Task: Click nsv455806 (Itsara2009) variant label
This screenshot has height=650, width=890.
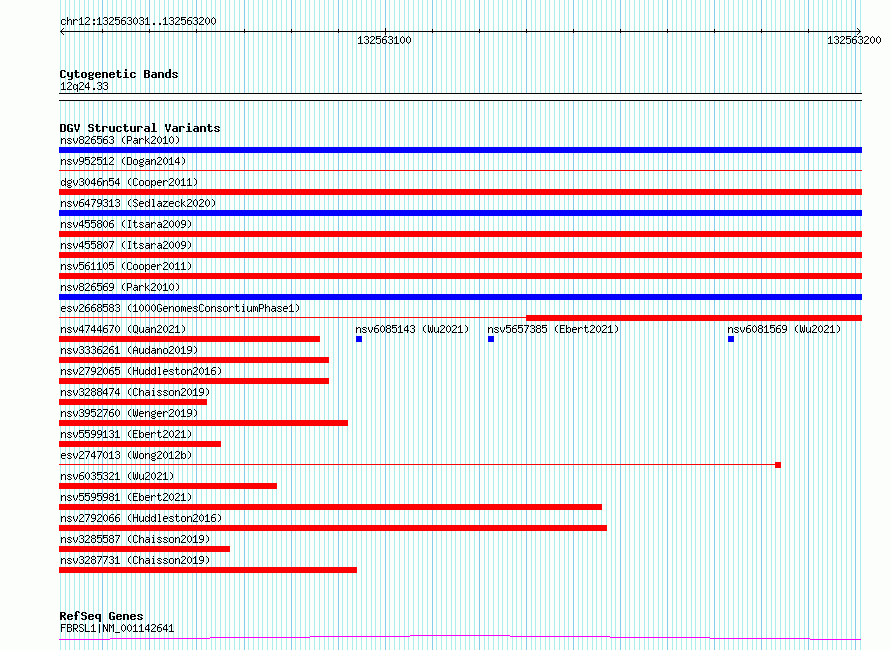Action: coord(126,224)
